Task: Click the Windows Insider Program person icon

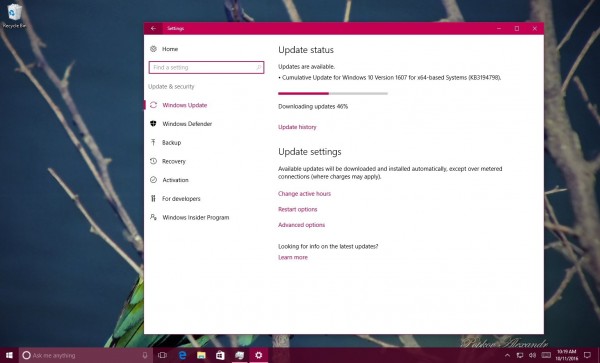Action: [x=153, y=217]
